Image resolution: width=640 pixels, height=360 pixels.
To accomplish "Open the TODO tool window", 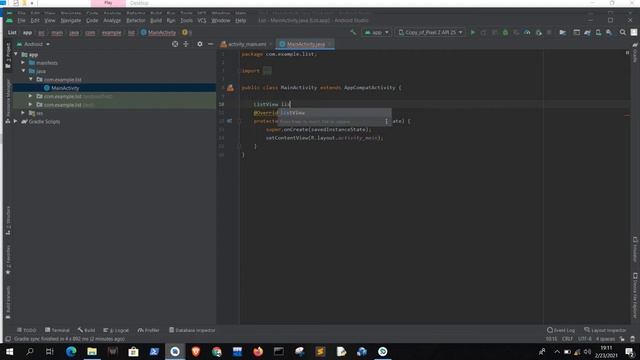I will [x=27, y=330].
